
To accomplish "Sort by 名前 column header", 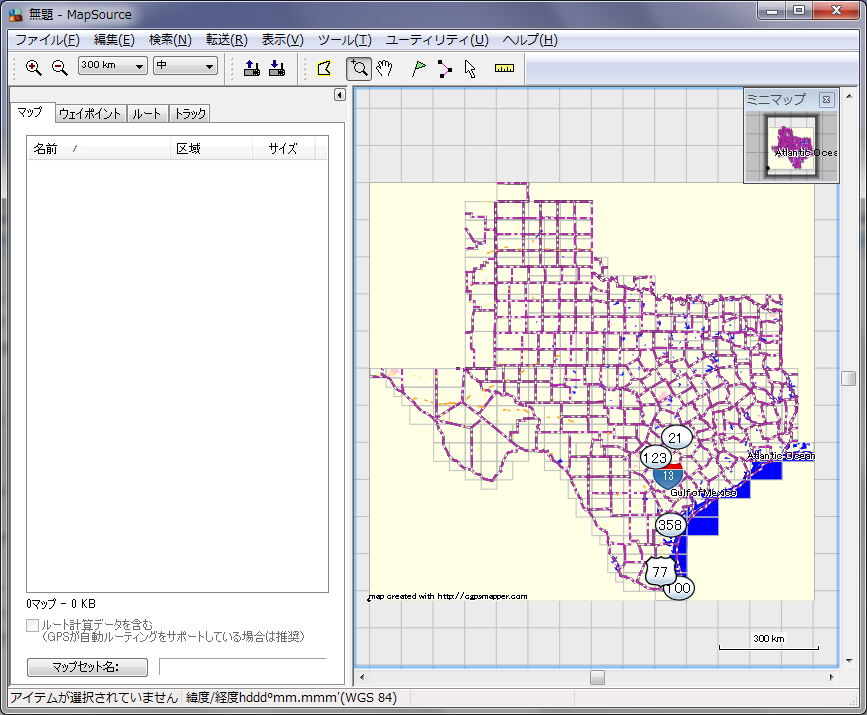I will [x=98, y=149].
